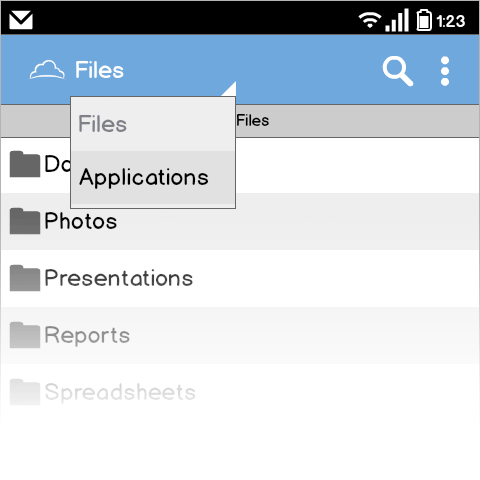Viewport: 480px width, 480px height.
Task: Tap the battery status icon
Action: click(x=424, y=20)
